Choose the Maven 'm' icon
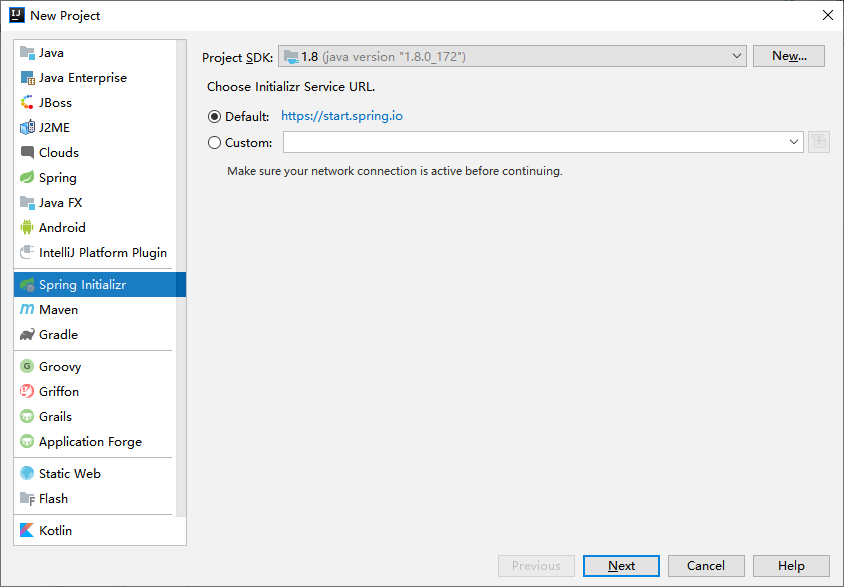Image resolution: width=844 pixels, height=587 pixels. [27, 309]
